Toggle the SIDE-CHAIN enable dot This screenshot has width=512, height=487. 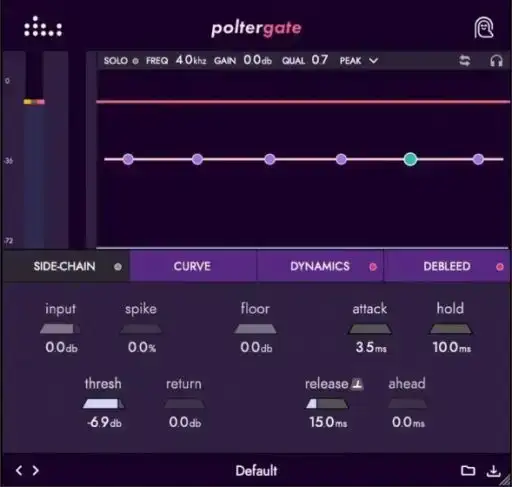click(118, 267)
